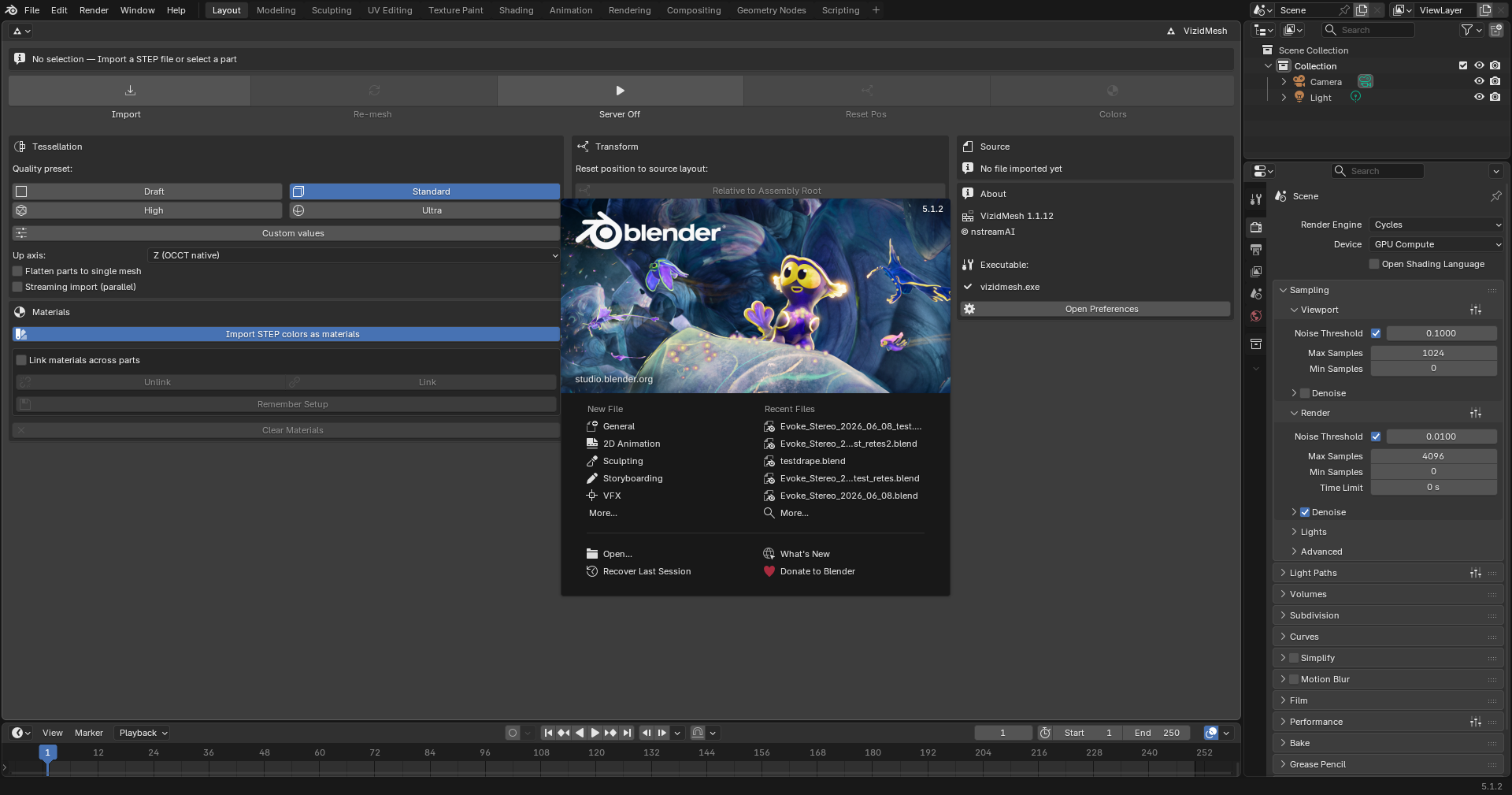Screen dimensions: 1512x795
Task: Expand the Camera tree item
Action: [1284, 81]
